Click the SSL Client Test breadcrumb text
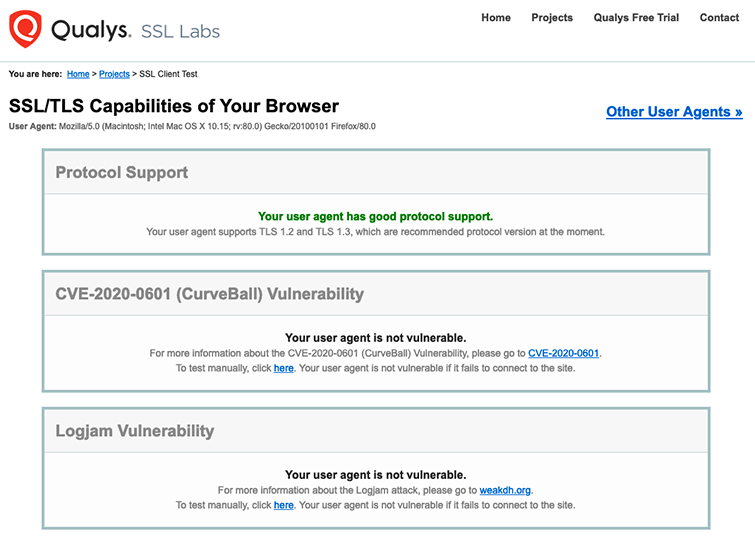This screenshot has width=755, height=536. [169, 74]
